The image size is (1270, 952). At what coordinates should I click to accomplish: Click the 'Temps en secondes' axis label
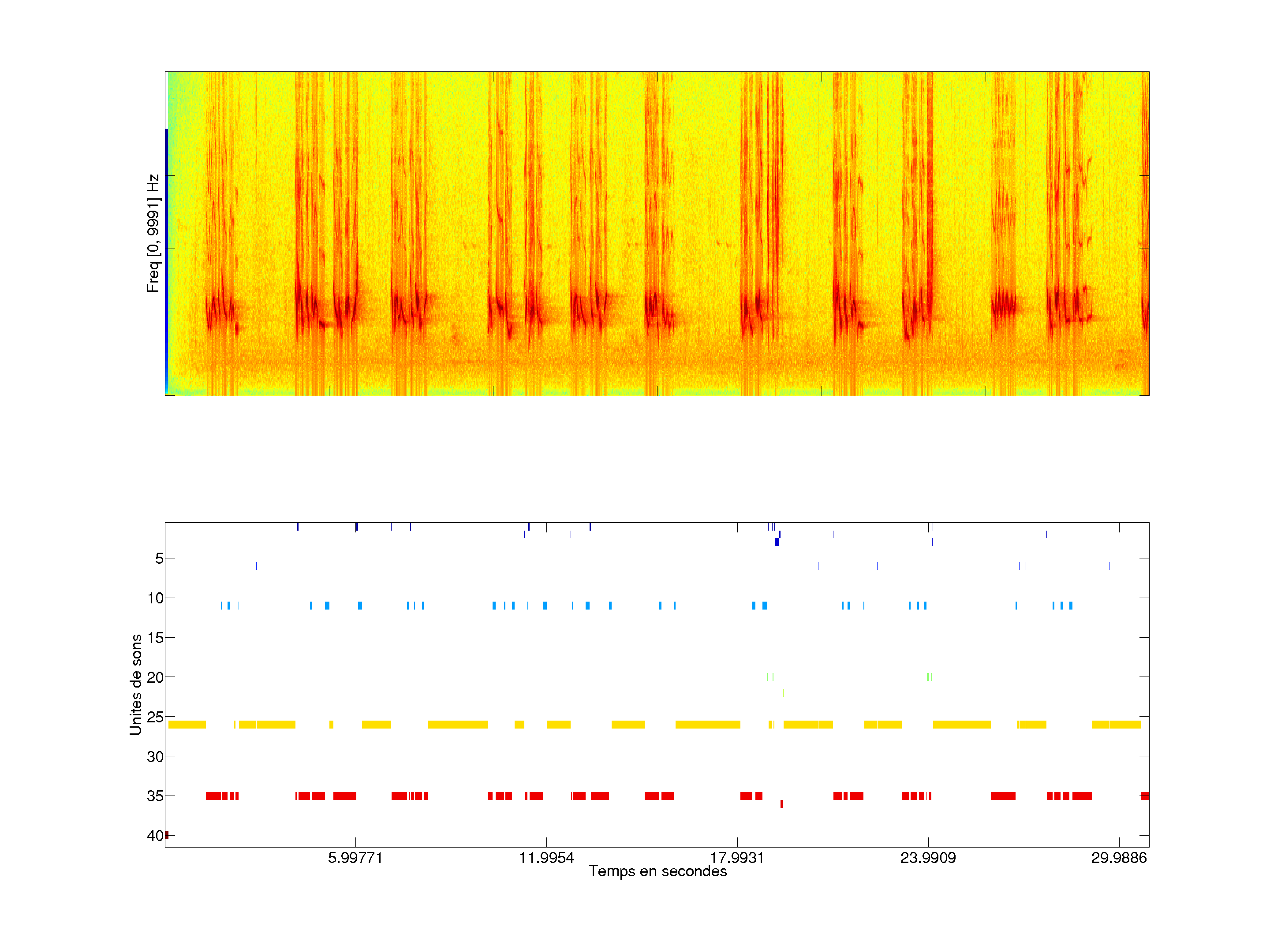tap(657, 872)
